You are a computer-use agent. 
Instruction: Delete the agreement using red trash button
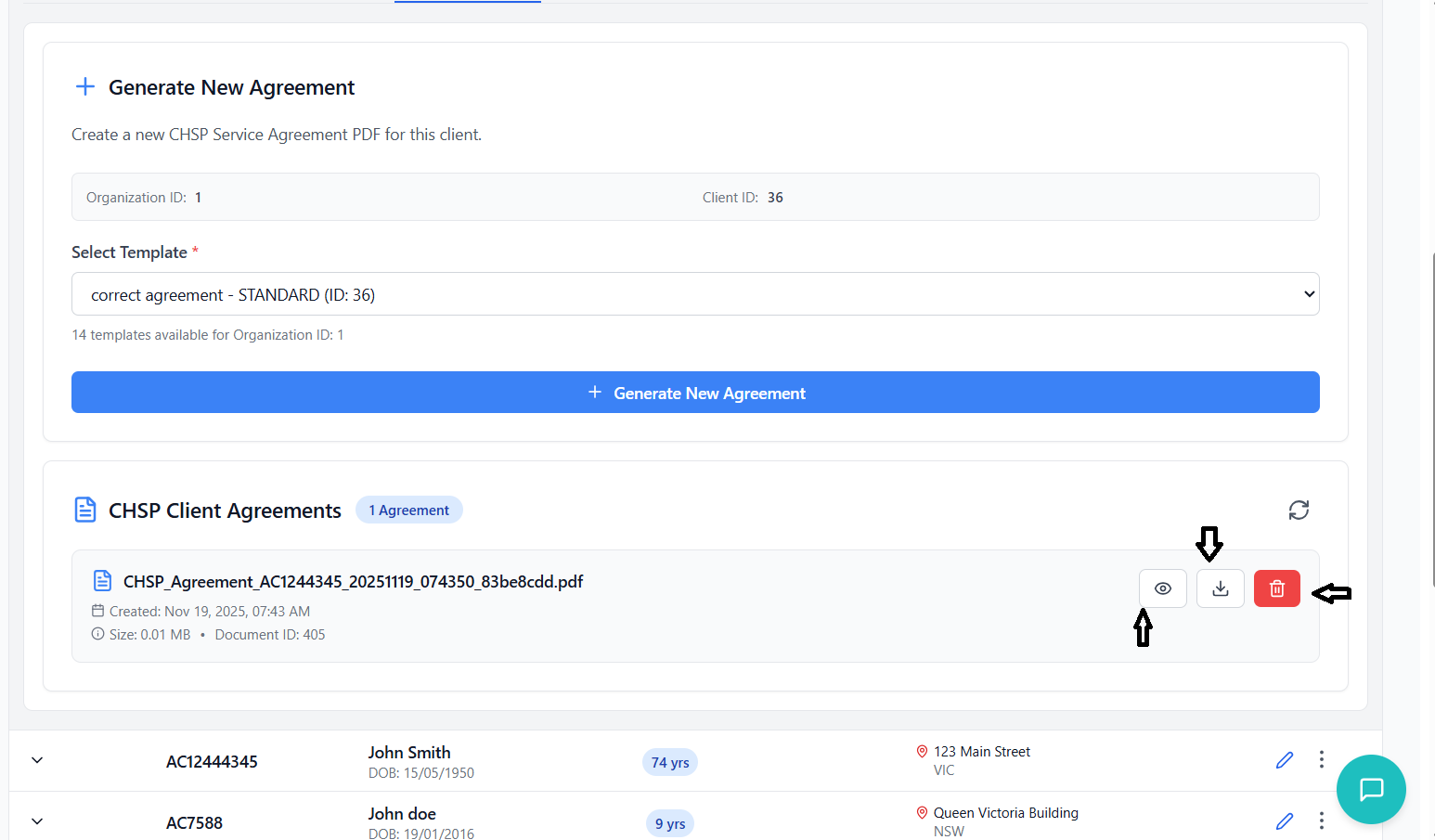pyautogui.click(x=1276, y=588)
